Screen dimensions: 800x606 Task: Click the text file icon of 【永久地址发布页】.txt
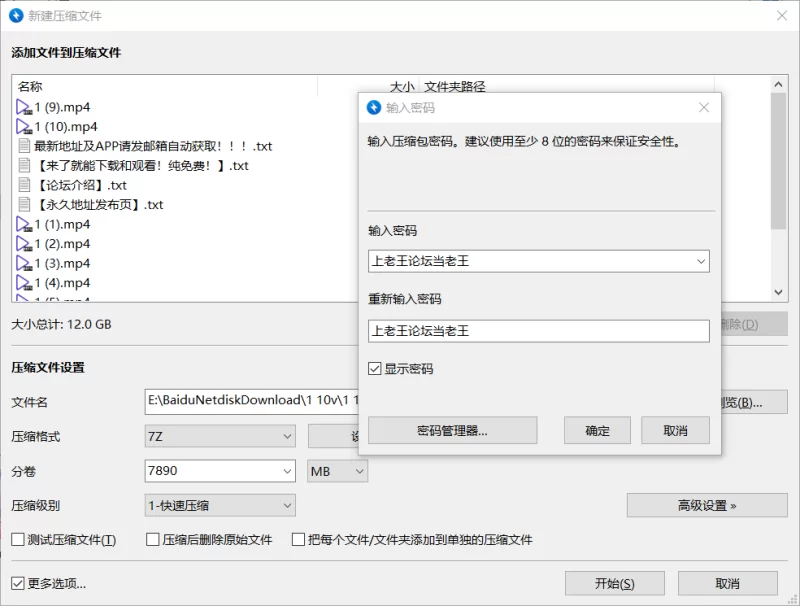click(24, 204)
